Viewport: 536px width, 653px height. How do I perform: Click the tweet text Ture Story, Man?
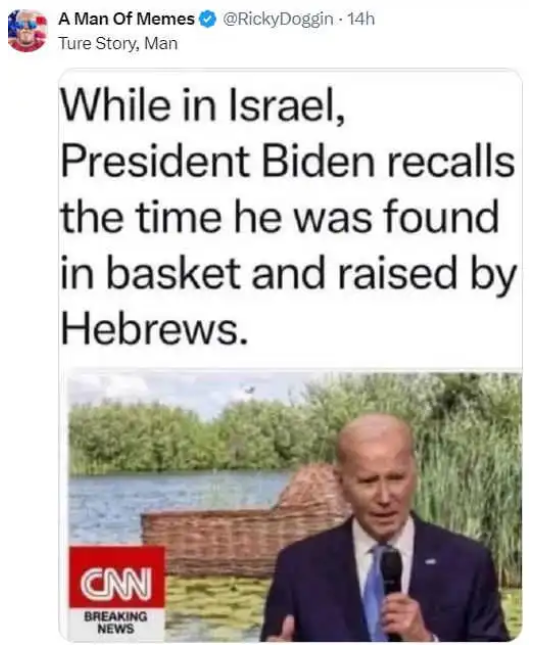pyautogui.click(x=118, y=43)
